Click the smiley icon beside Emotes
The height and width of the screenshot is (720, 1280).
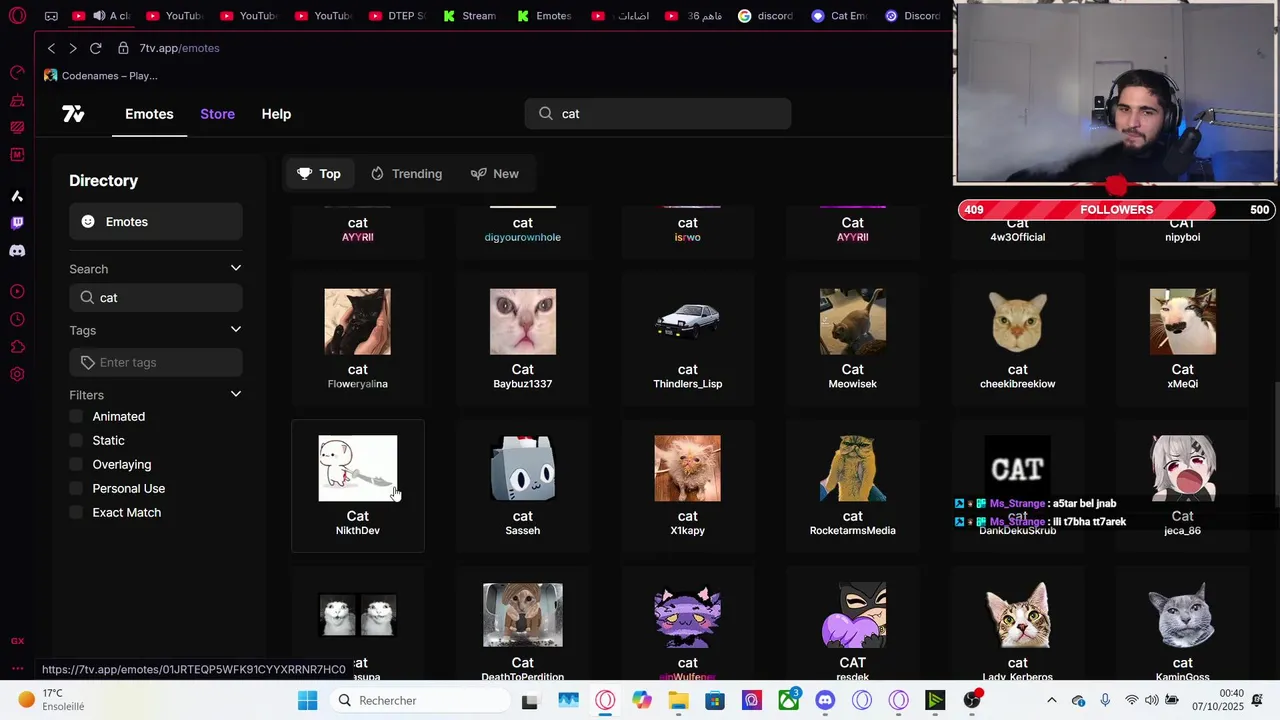pos(88,222)
